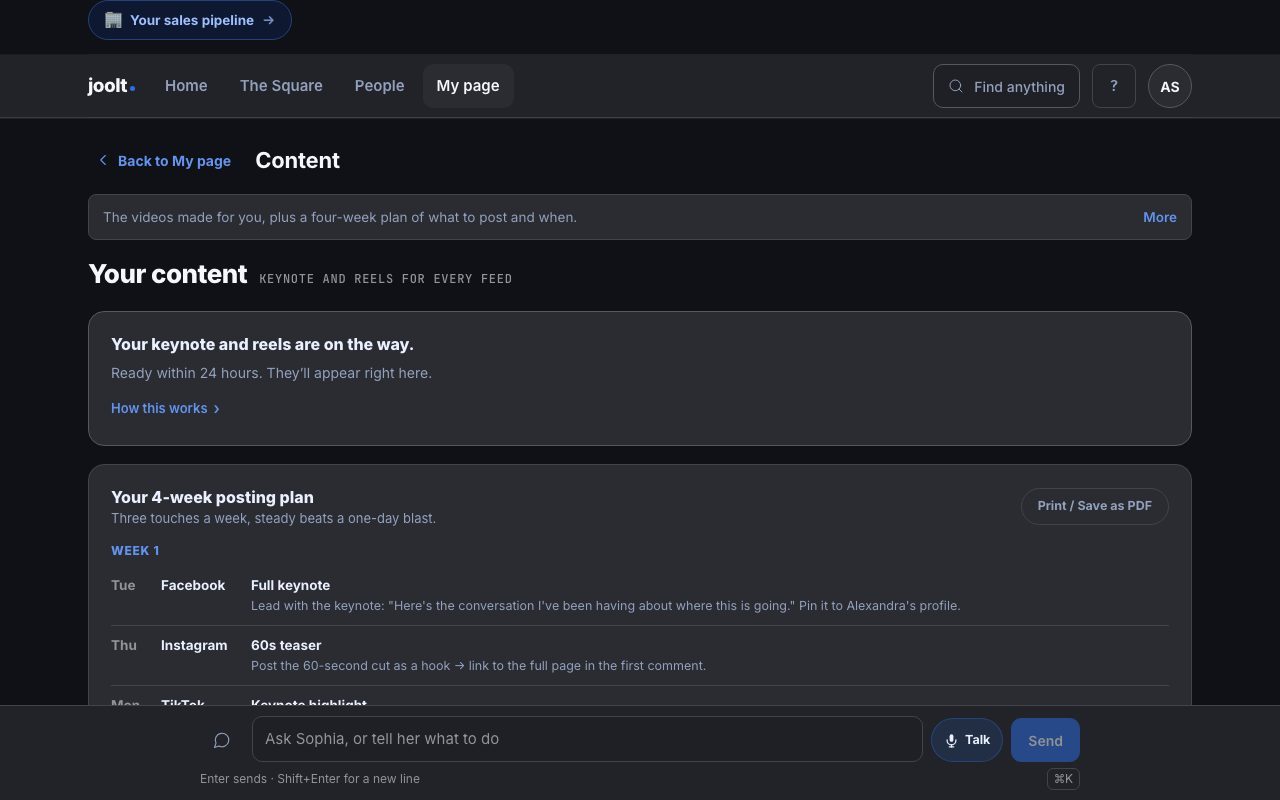
Task: Go to the Home tab
Action: coord(186,86)
